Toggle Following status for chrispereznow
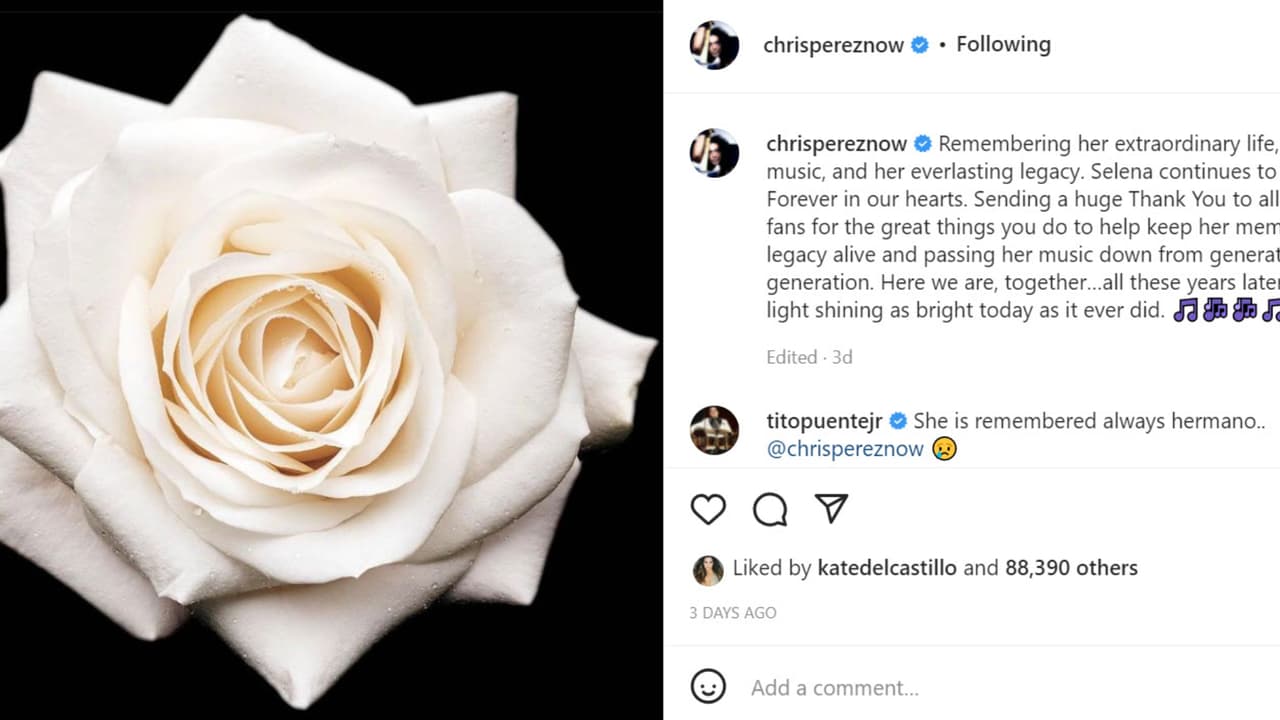 point(1003,44)
